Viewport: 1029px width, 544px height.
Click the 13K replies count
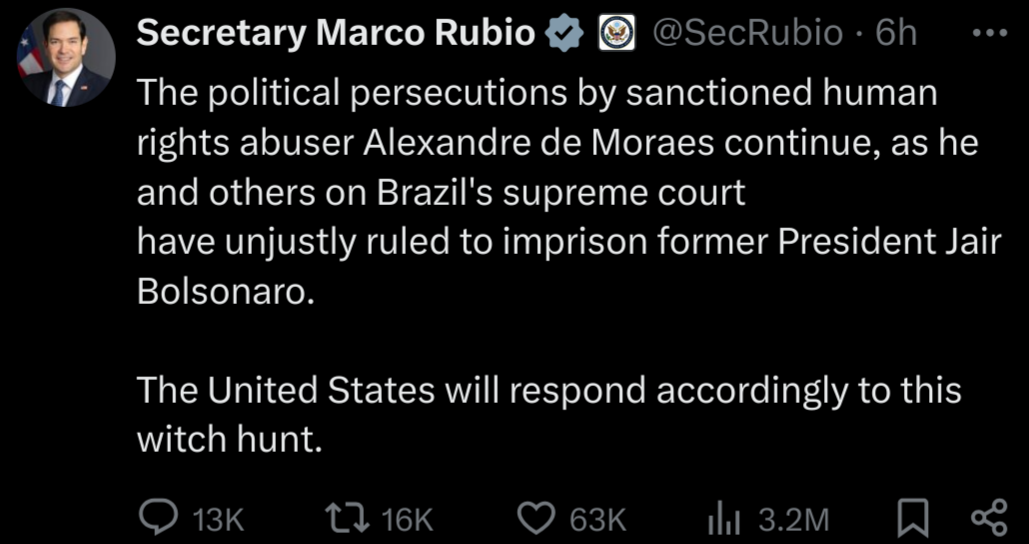pyautogui.click(x=220, y=520)
